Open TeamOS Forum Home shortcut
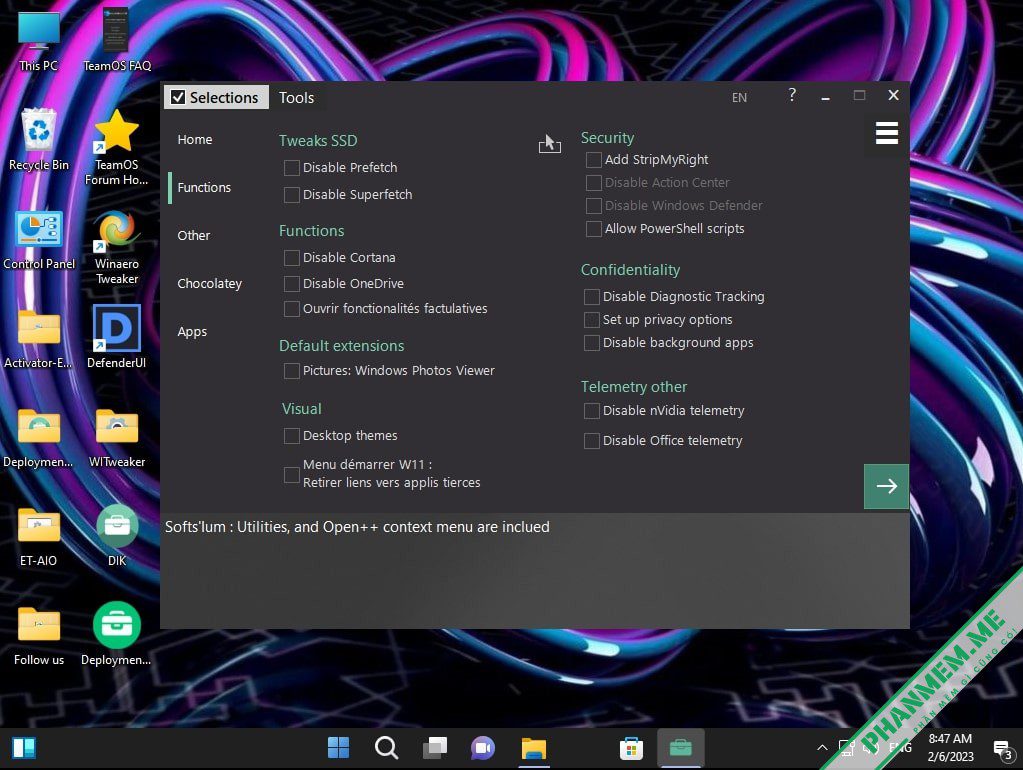The height and width of the screenshot is (770, 1023). tap(117, 147)
